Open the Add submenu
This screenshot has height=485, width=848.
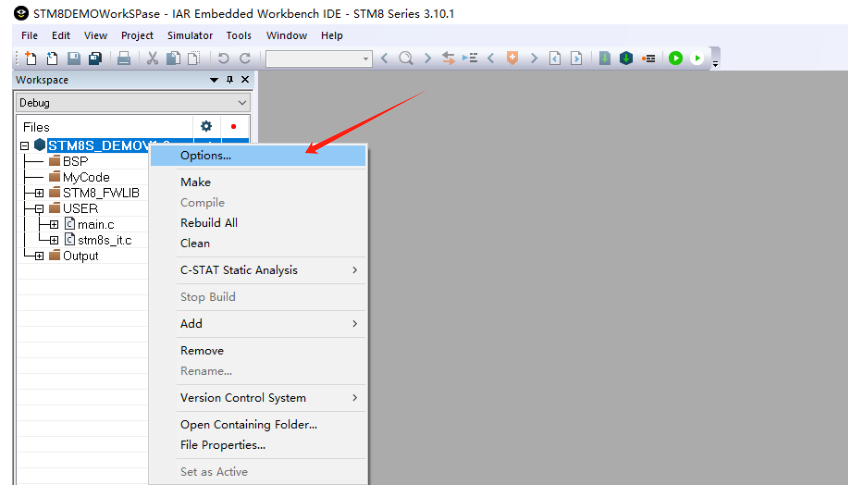click(259, 323)
